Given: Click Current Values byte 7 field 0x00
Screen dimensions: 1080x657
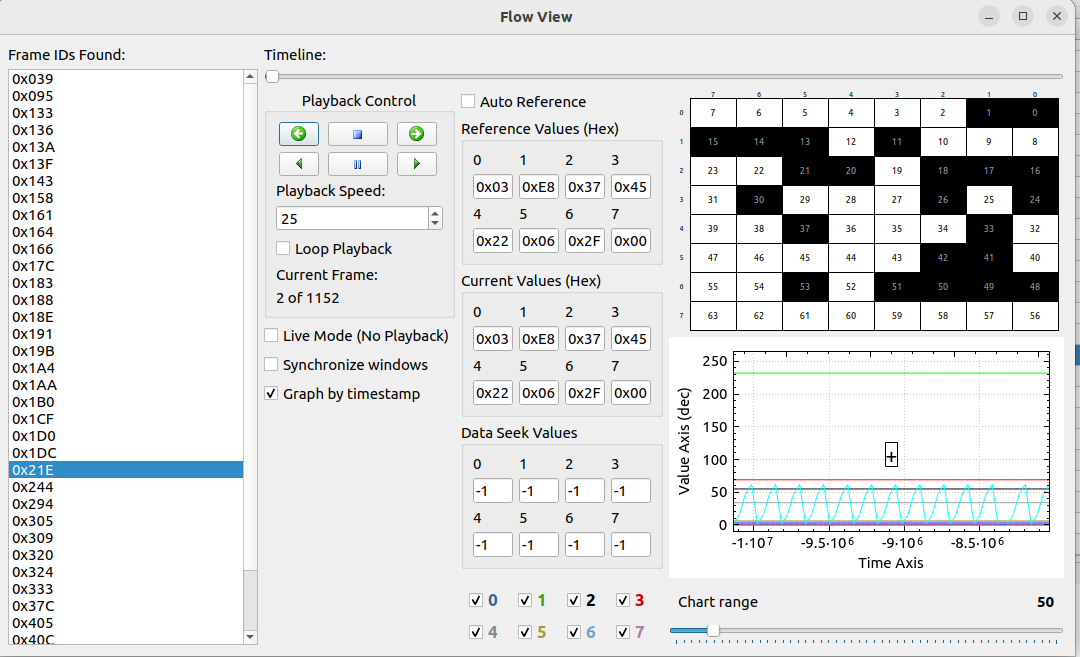Looking at the screenshot, I should pos(631,393).
